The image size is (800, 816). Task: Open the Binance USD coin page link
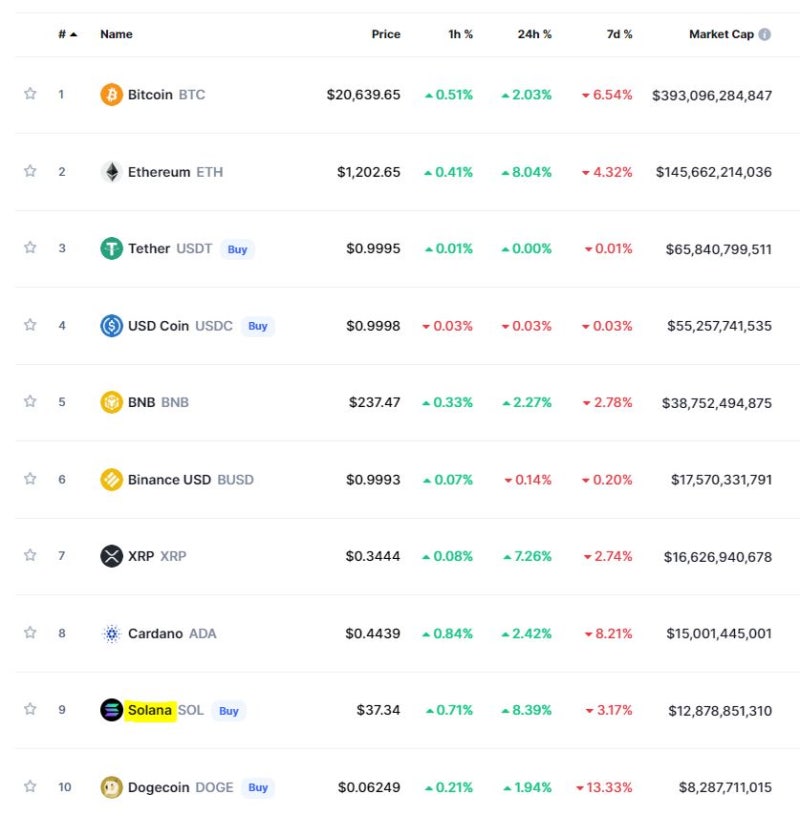coord(169,479)
